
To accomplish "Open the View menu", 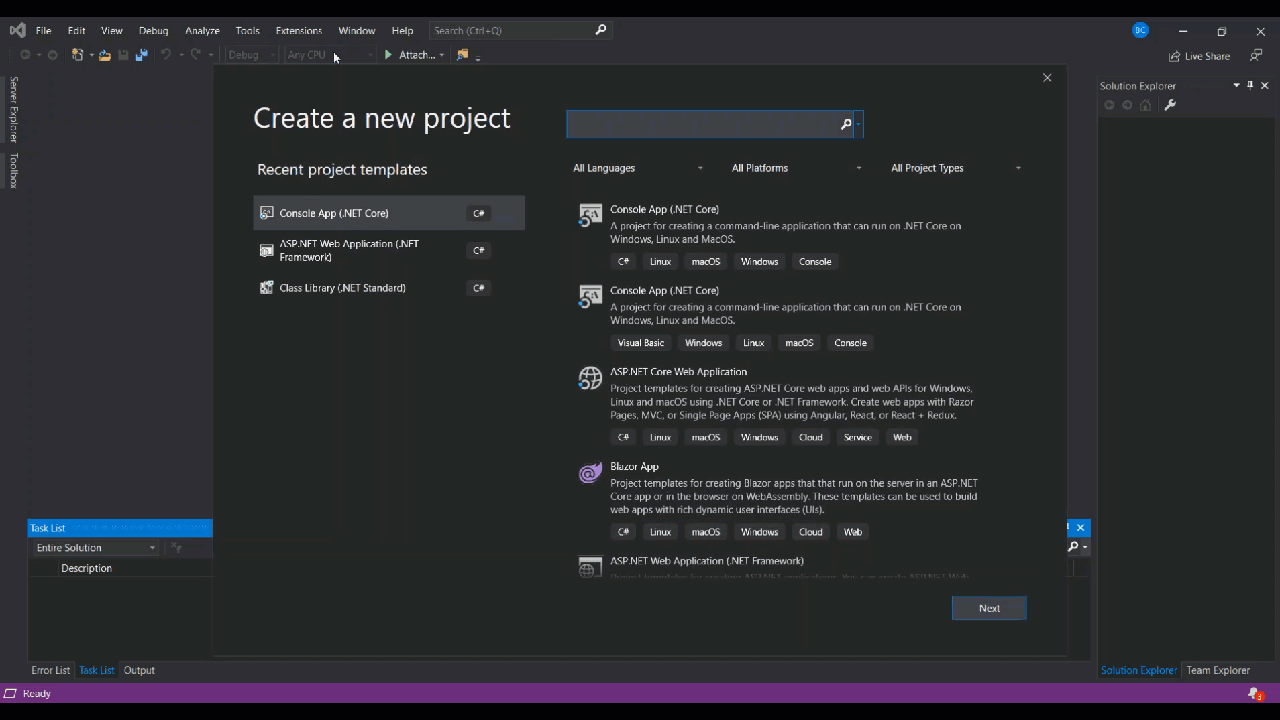I will [111, 31].
